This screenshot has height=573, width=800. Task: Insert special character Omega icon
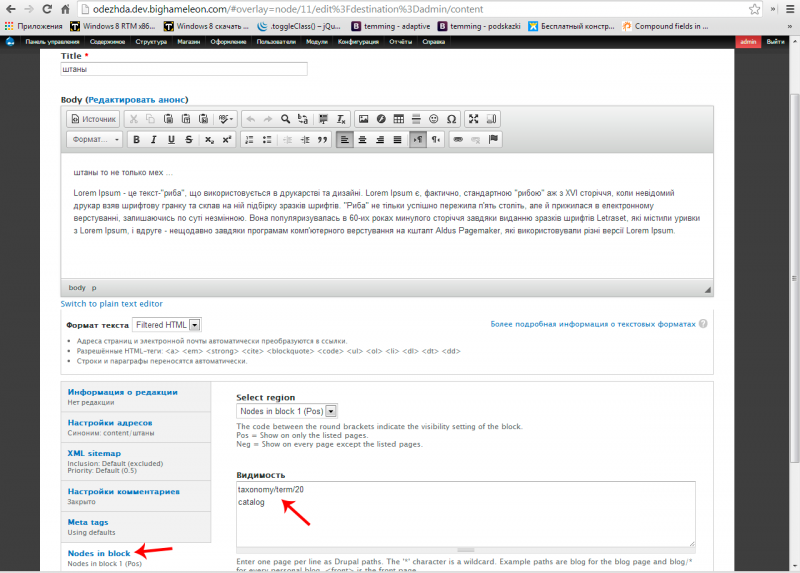click(x=451, y=119)
